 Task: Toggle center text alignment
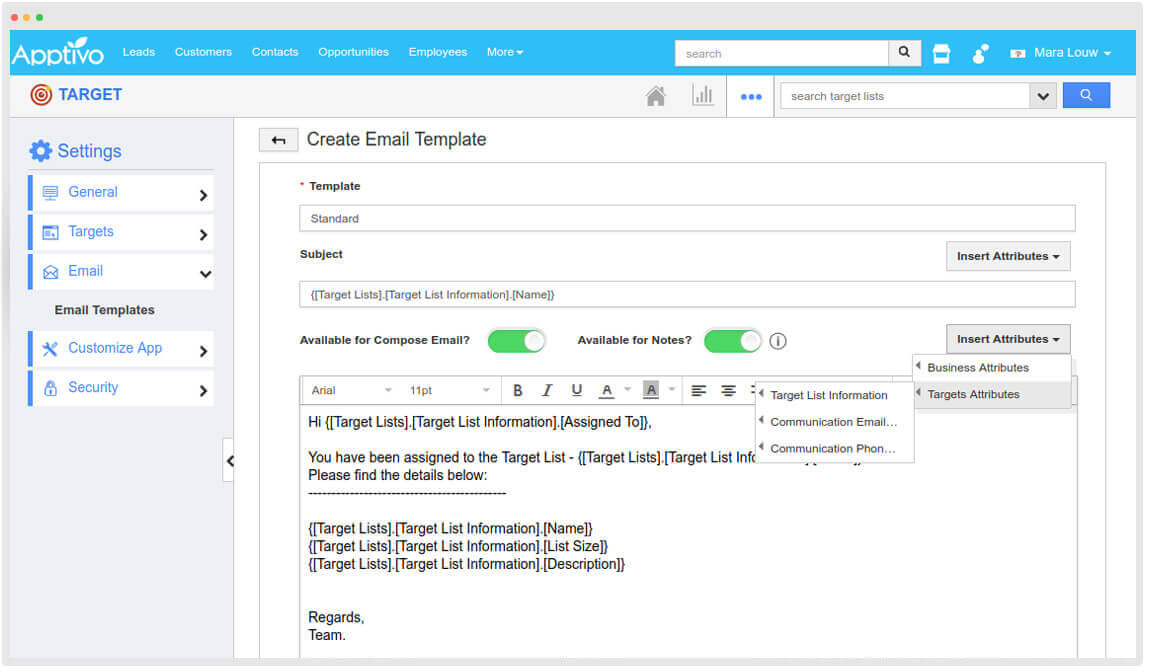pos(727,390)
